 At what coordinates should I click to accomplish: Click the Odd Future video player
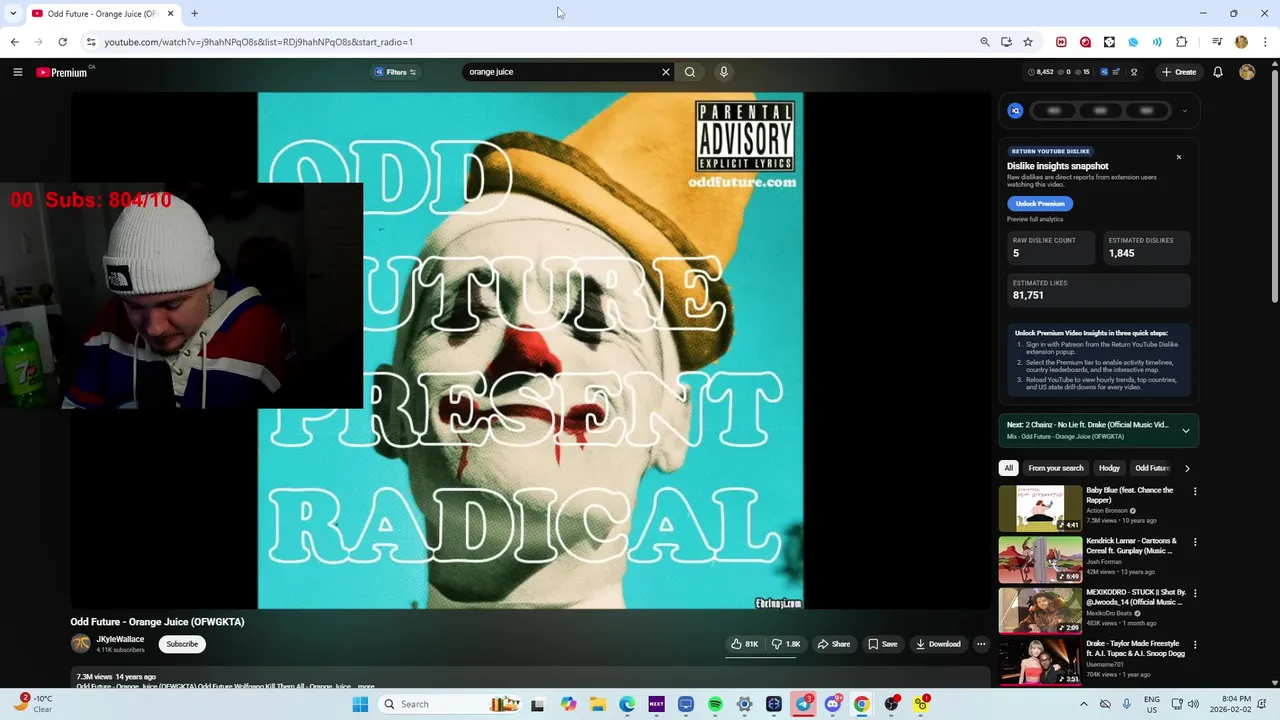530,350
